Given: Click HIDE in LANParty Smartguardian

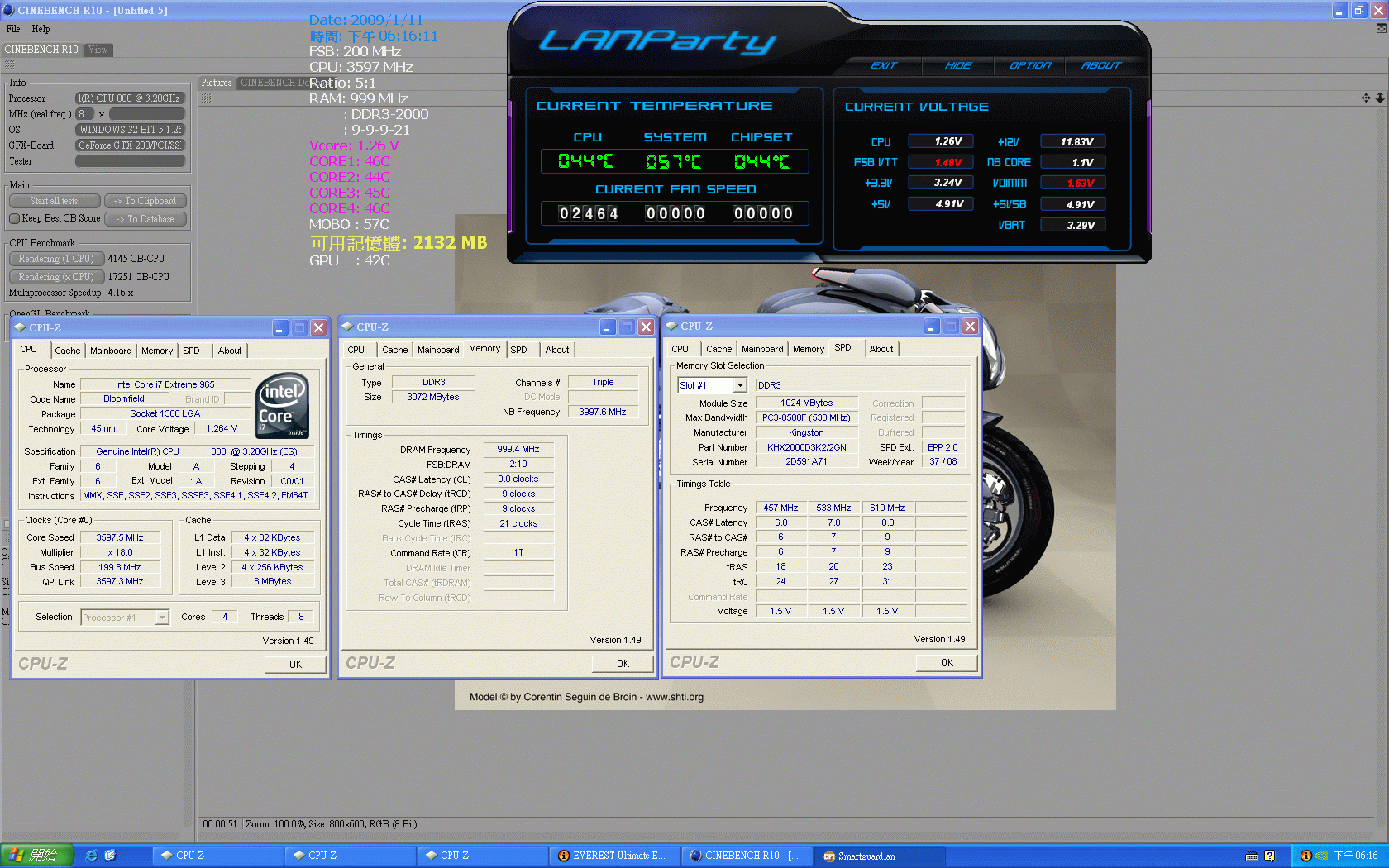Looking at the screenshot, I should pyautogui.click(x=958, y=65).
